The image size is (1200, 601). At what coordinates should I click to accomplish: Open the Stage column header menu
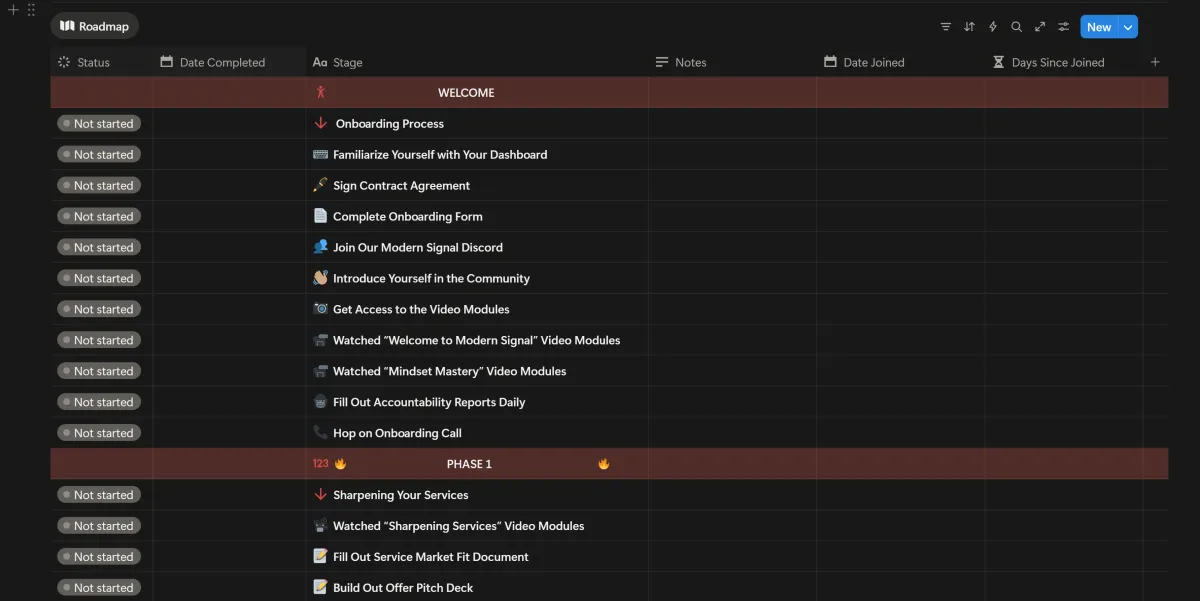(477, 62)
